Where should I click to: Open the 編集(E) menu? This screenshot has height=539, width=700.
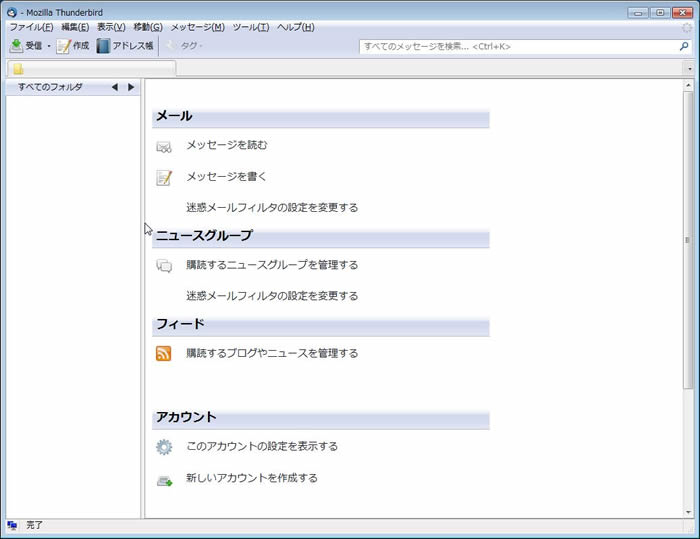(x=75, y=27)
